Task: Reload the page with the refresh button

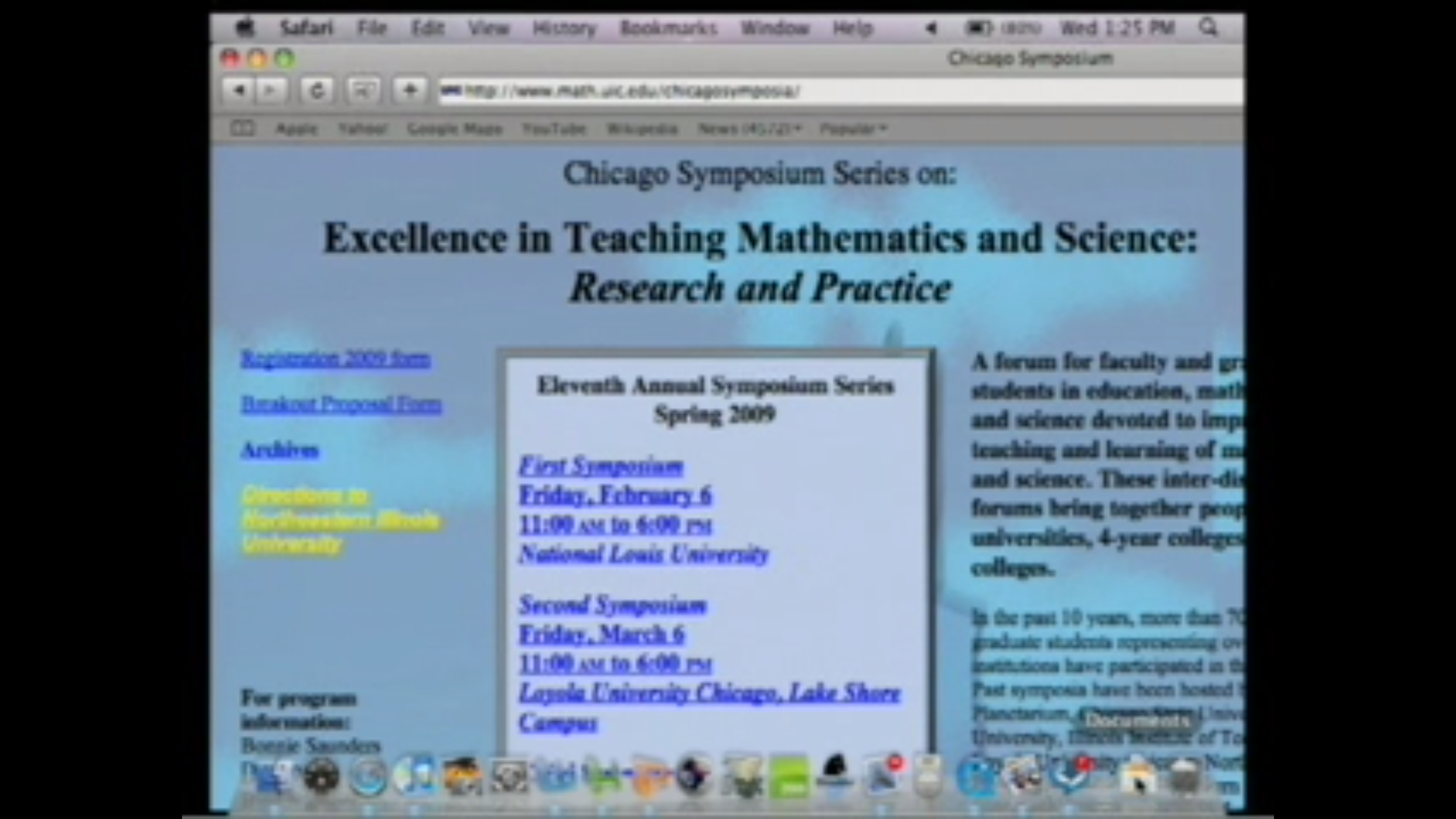Action: [x=316, y=91]
